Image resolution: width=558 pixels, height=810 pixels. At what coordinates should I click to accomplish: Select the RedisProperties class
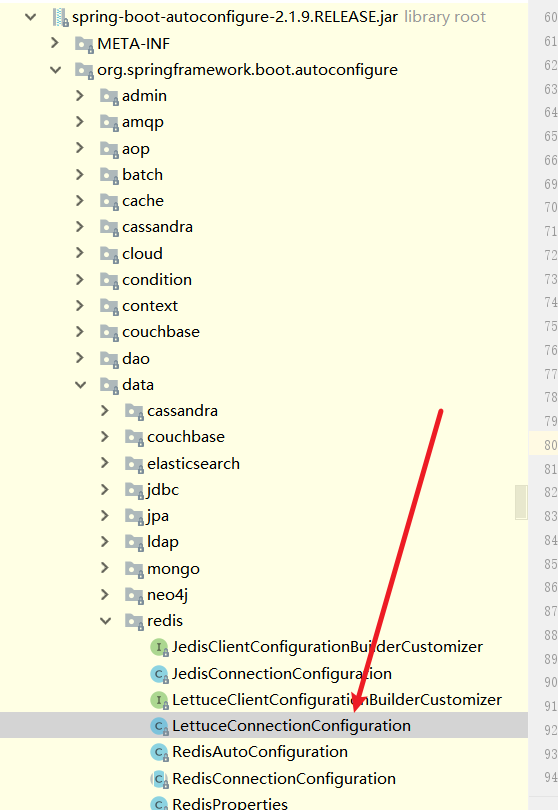coord(230,803)
